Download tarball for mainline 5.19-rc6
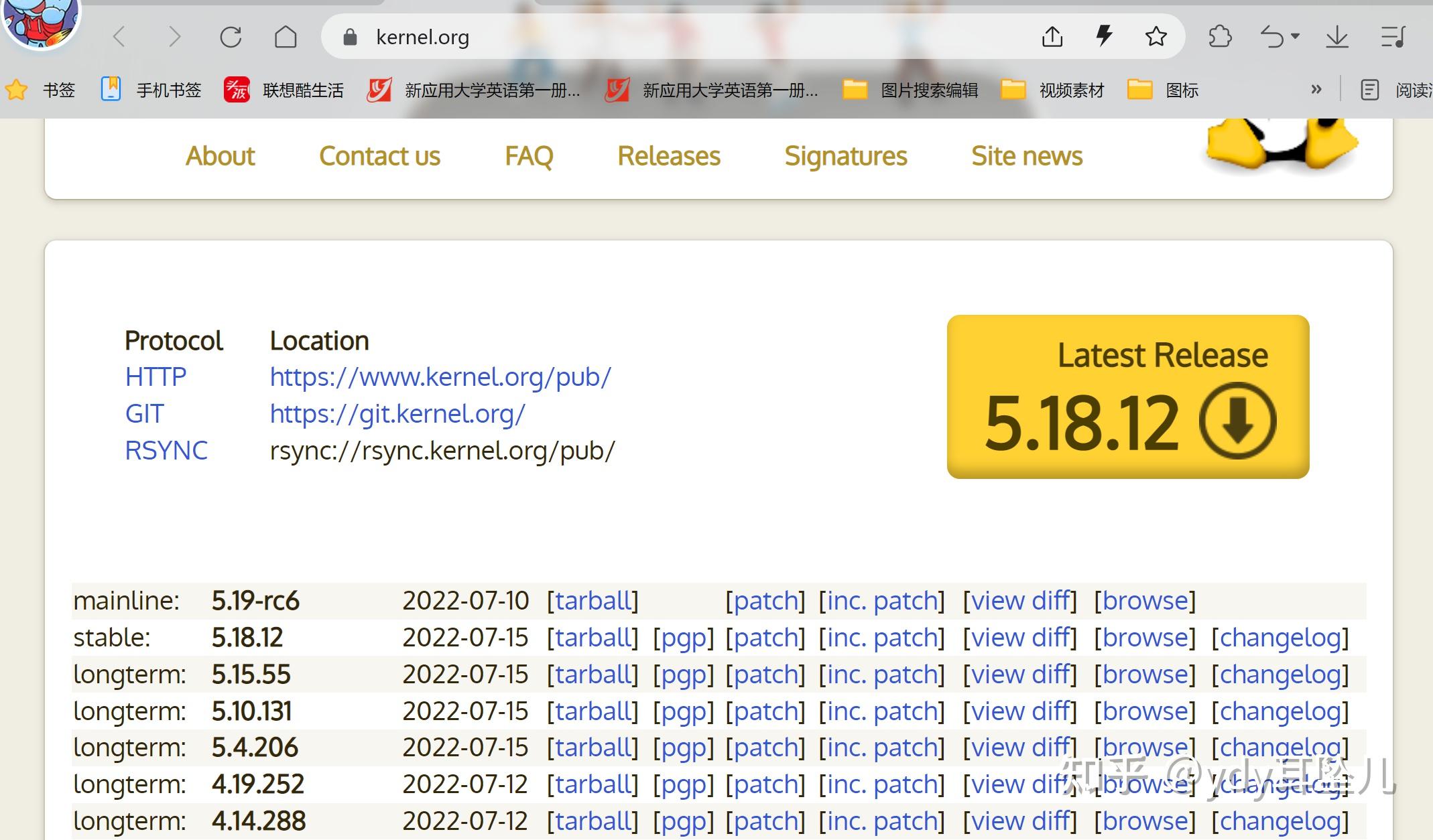Screen dimensions: 1433x840 pos(593,601)
